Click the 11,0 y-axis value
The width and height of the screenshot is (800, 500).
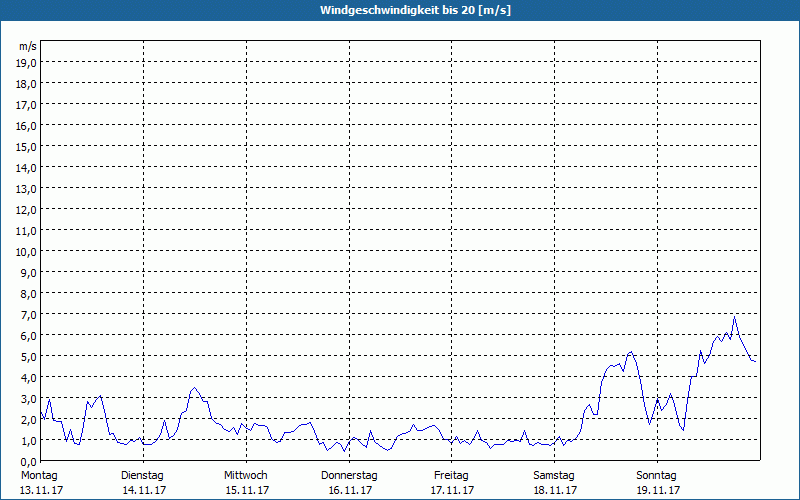(x=27, y=231)
